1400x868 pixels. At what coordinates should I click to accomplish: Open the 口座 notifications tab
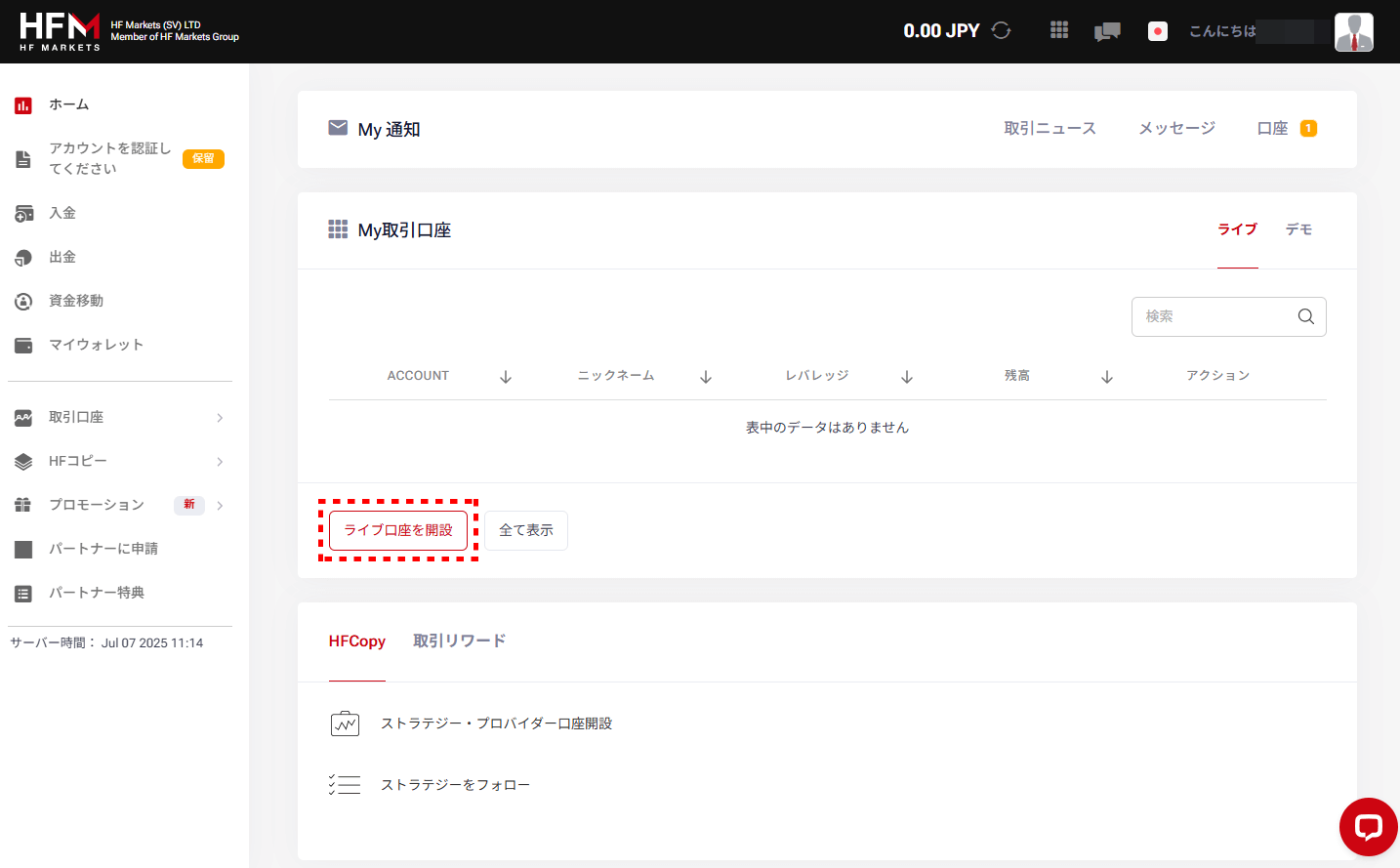point(1287,129)
